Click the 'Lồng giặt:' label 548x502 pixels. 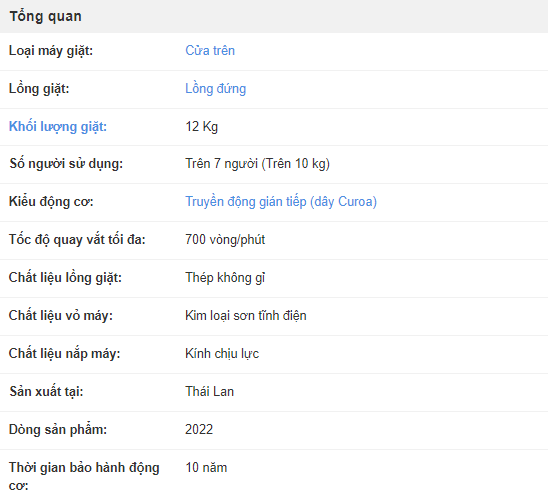point(39,88)
